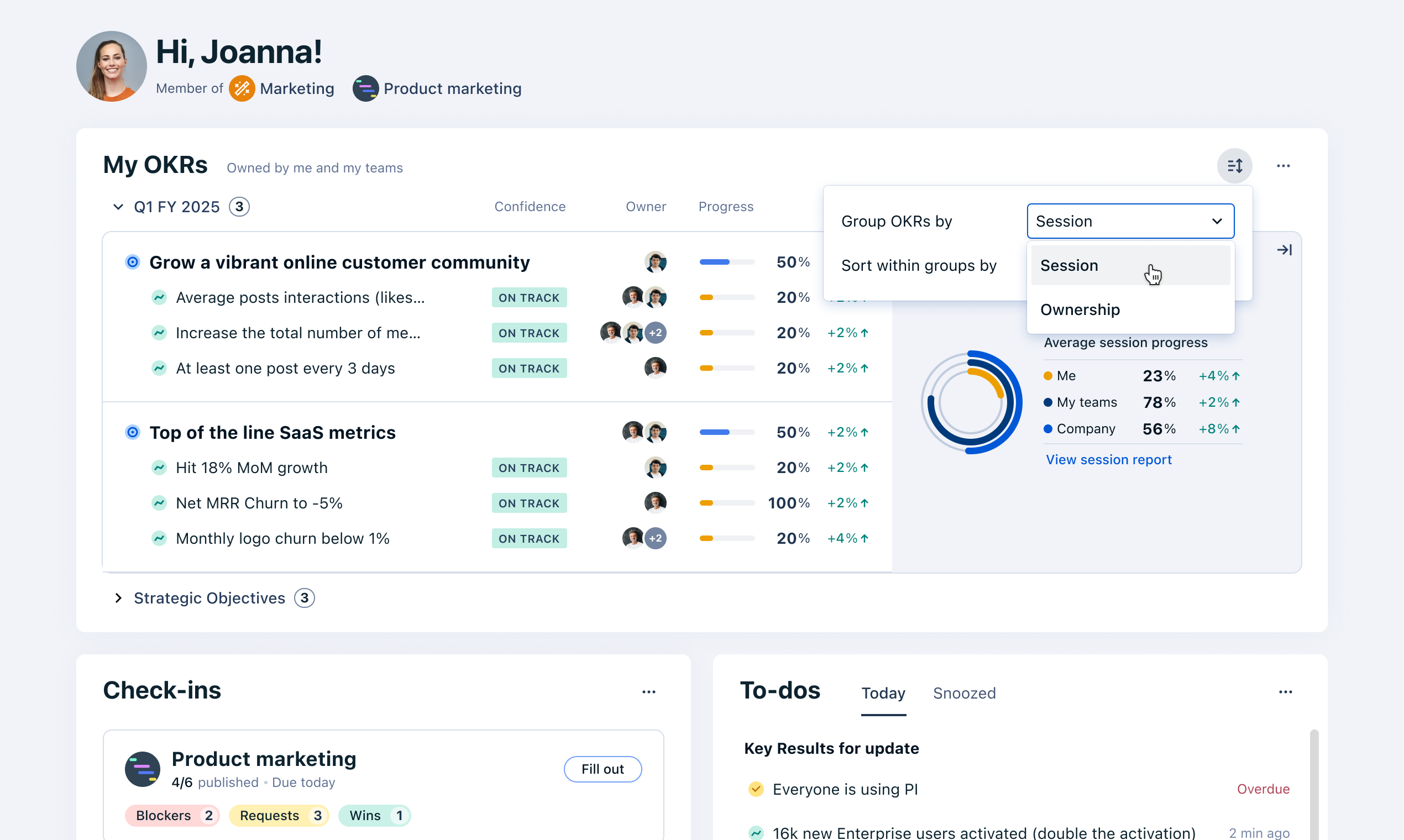Open View session report link

[1108, 460]
